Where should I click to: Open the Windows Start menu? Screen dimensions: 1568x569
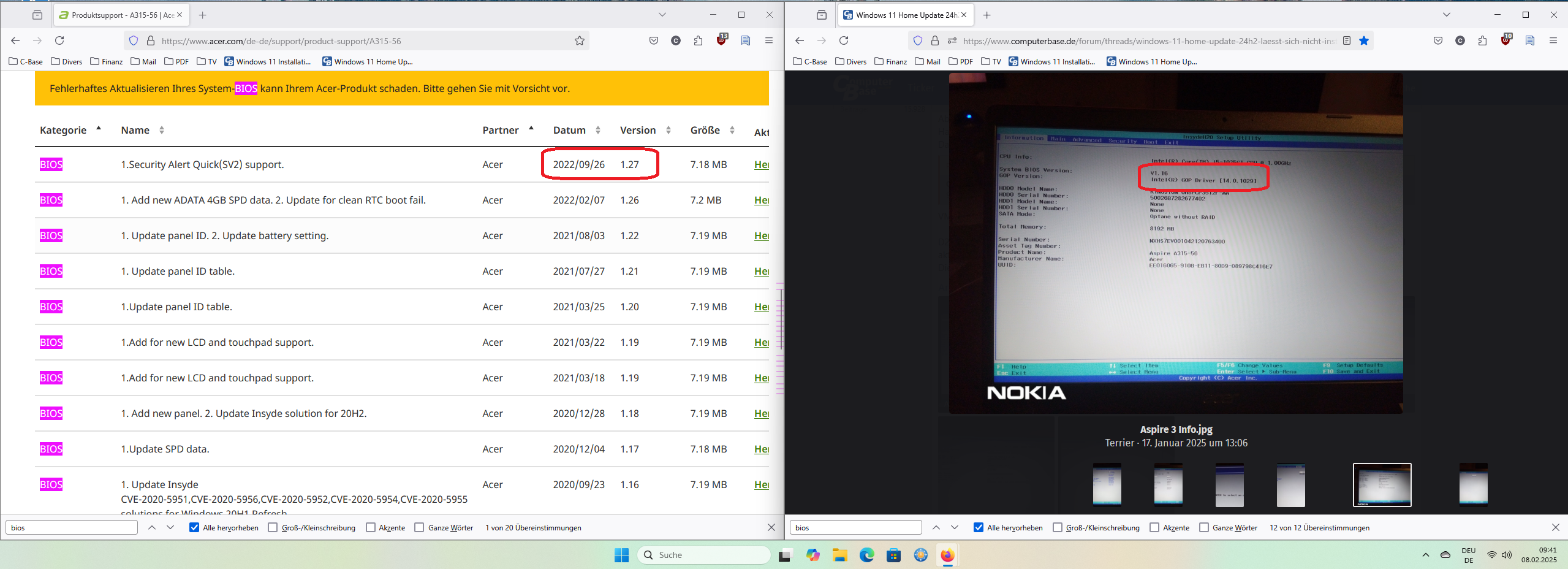[x=621, y=555]
